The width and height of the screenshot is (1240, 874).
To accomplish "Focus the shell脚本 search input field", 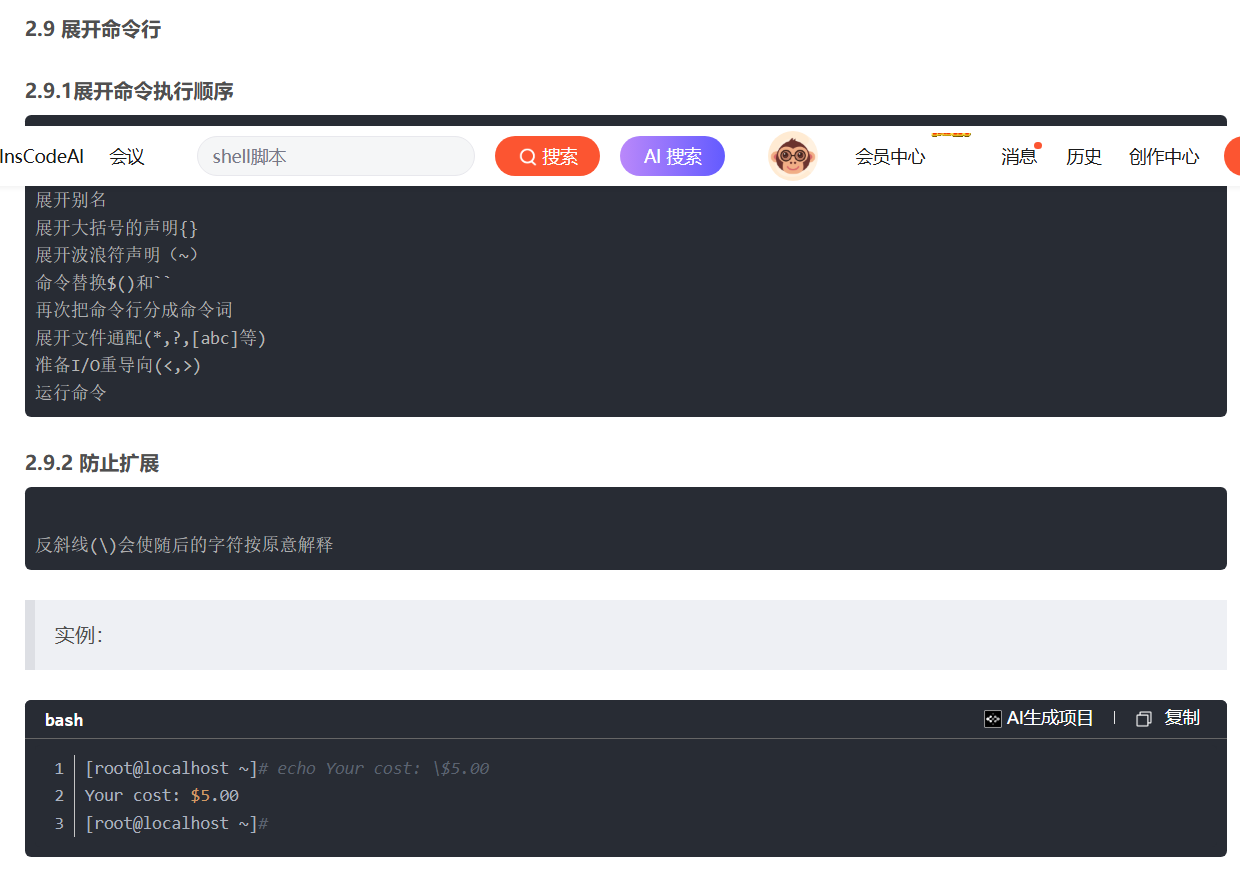I will (335, 156).
